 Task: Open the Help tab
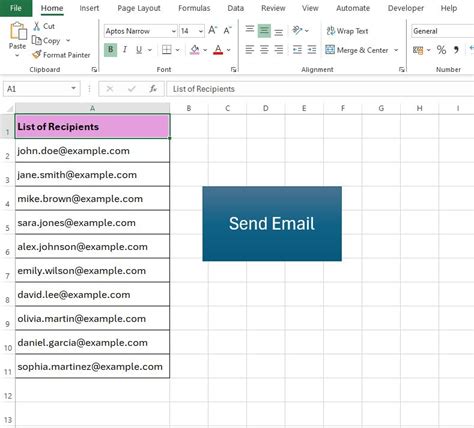click(x=449, y=8)
